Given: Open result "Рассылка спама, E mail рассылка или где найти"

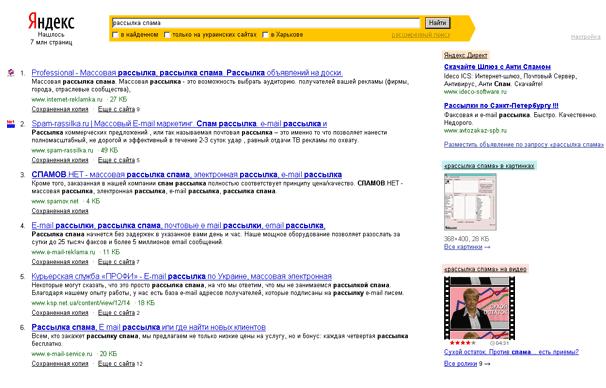Looking at the screenshot, I should click(149, 327).
